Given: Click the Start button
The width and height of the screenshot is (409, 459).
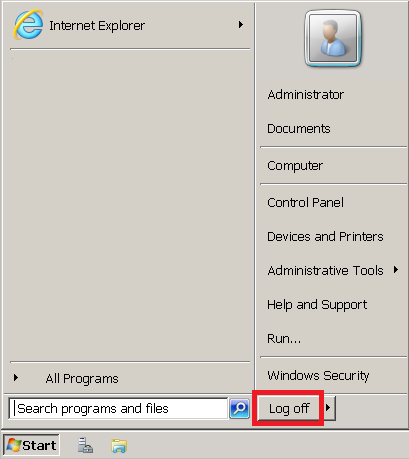Looking at the screenshot, I should 32,445.
